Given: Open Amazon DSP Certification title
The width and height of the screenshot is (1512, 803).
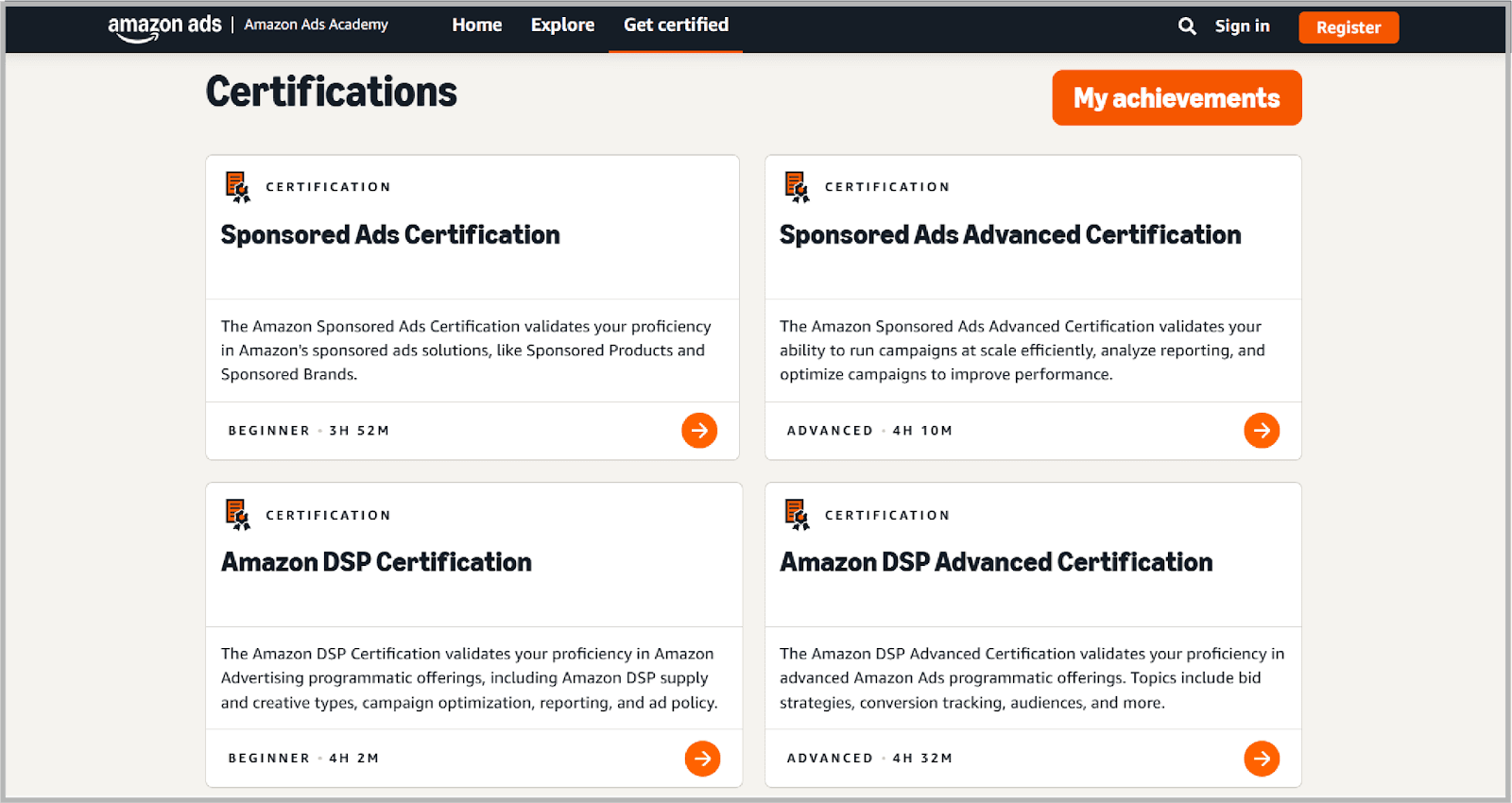Looking at the screenshot, I should [x=376, y=562].
